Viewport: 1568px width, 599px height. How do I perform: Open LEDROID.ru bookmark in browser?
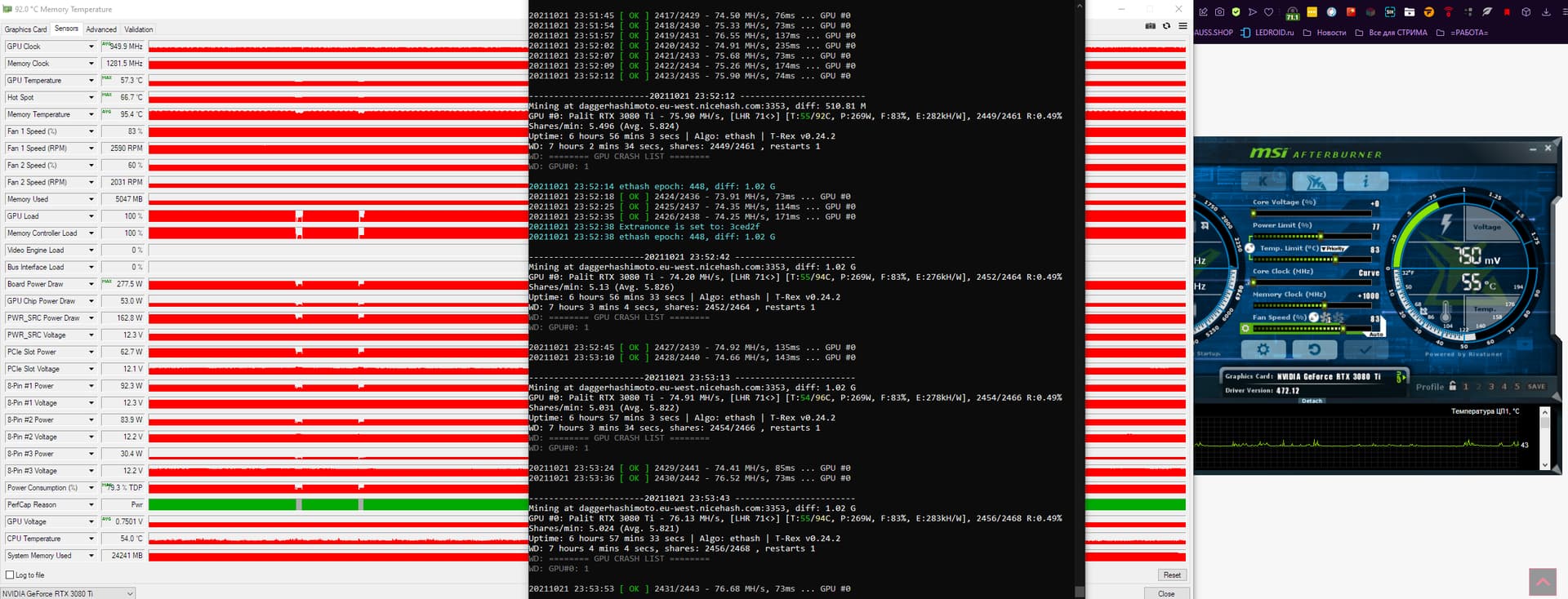[x=1267, y=33]
